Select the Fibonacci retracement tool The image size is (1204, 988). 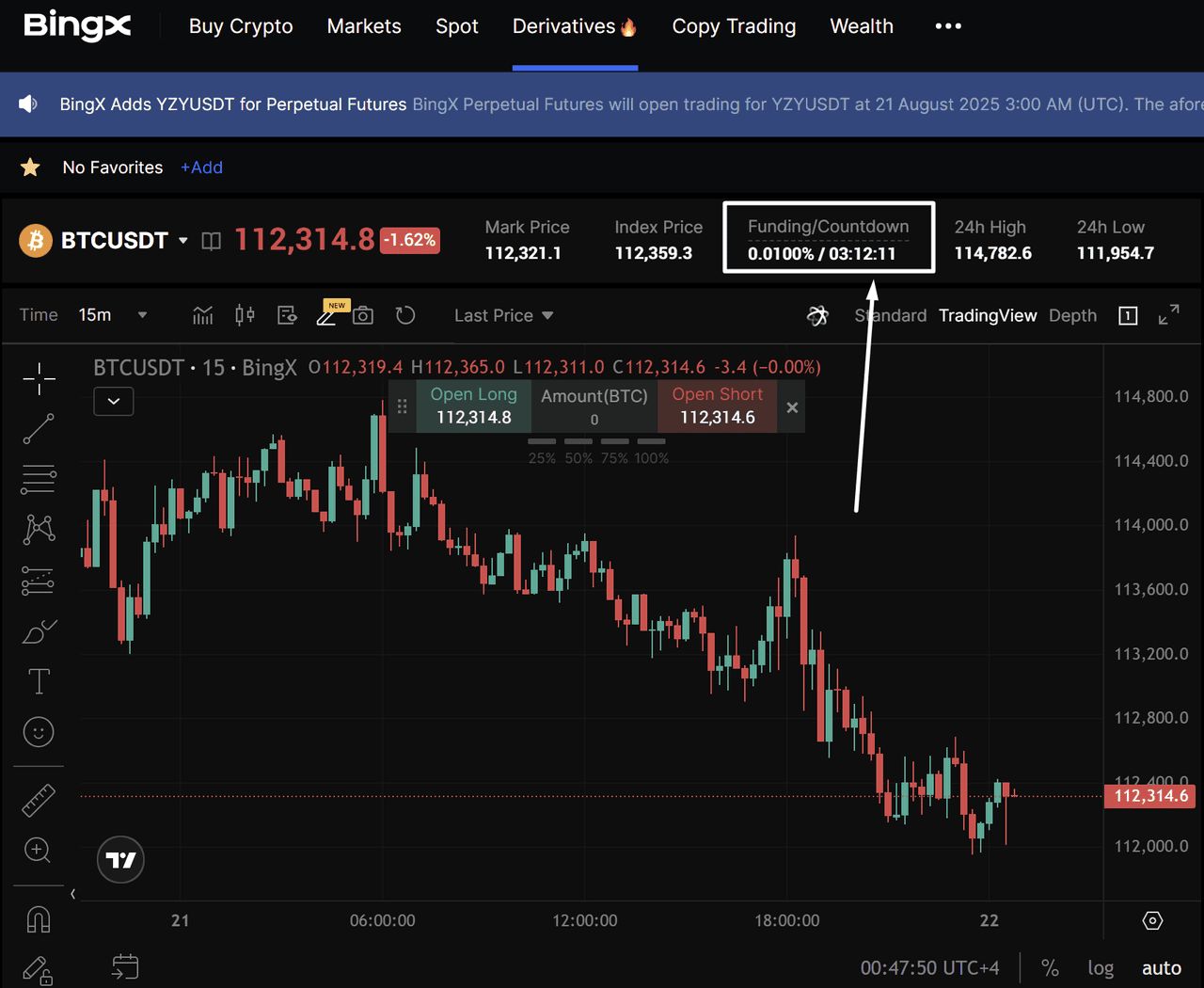39,480
